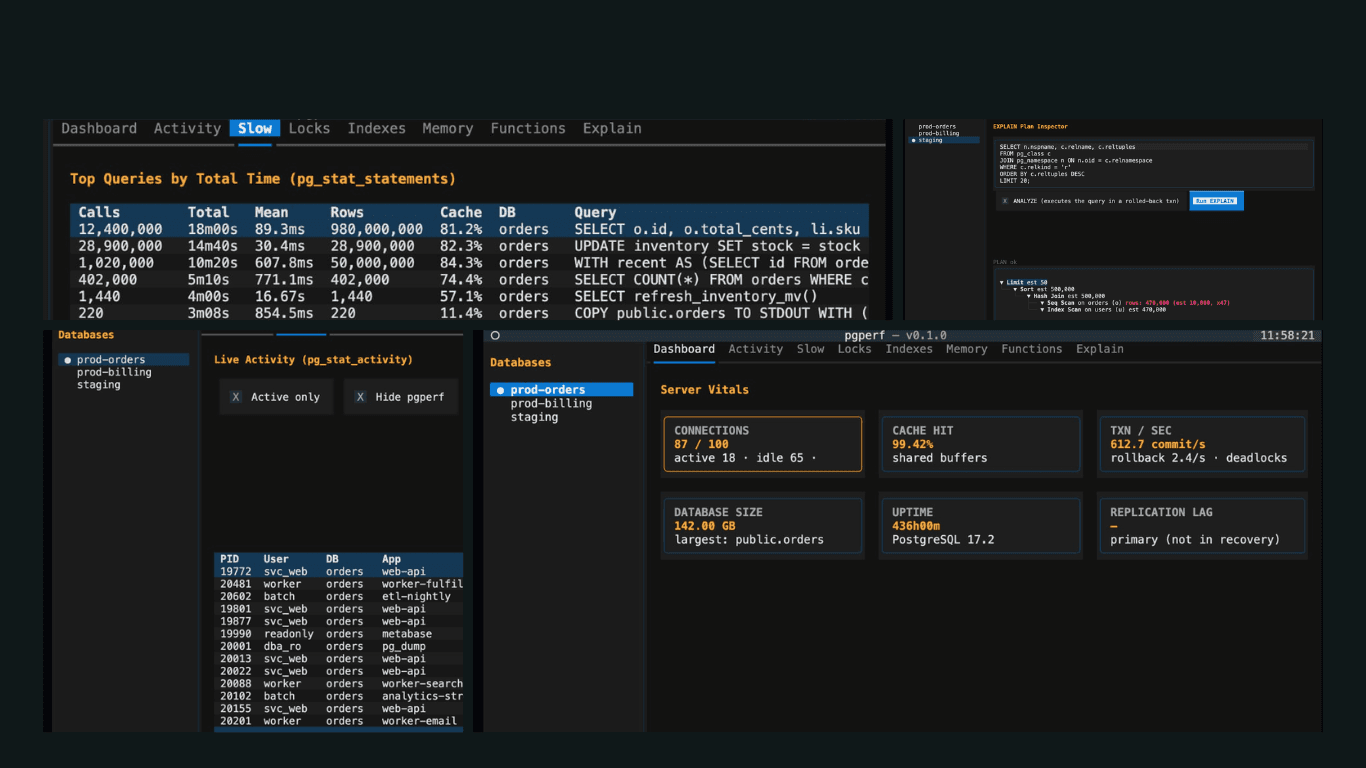This screenshot has height=768, width=1366.
Task: Select prod-billing in Server Vitals window database list
Action: (551, 403)
